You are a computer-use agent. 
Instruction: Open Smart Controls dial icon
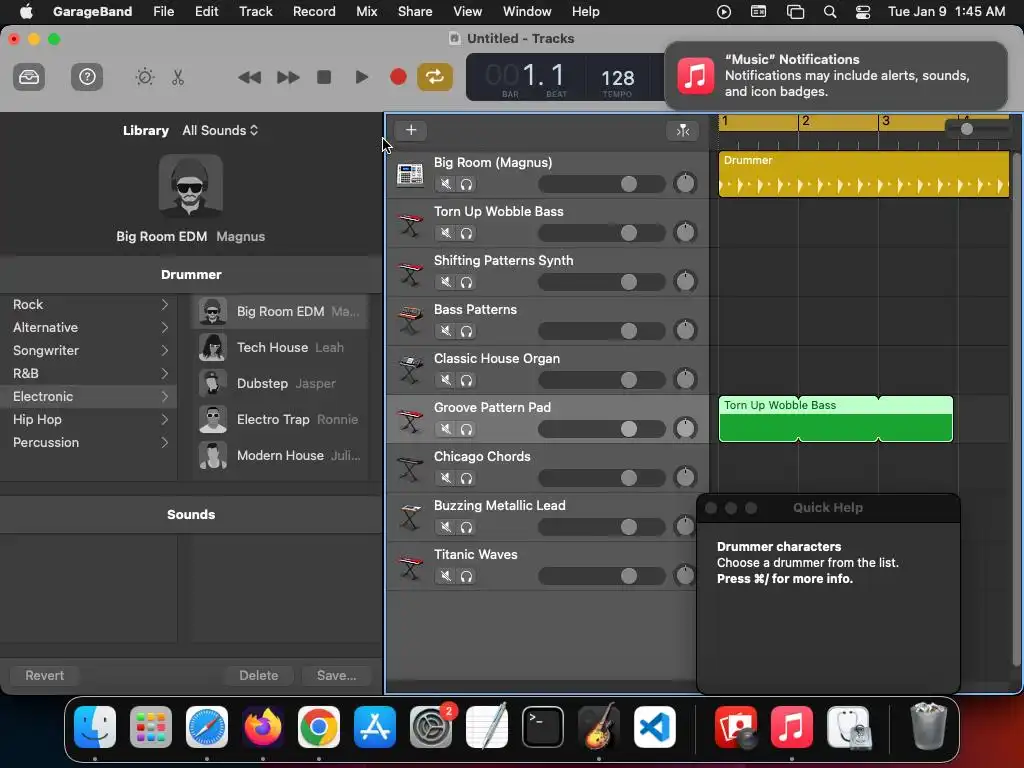point(145,77)
